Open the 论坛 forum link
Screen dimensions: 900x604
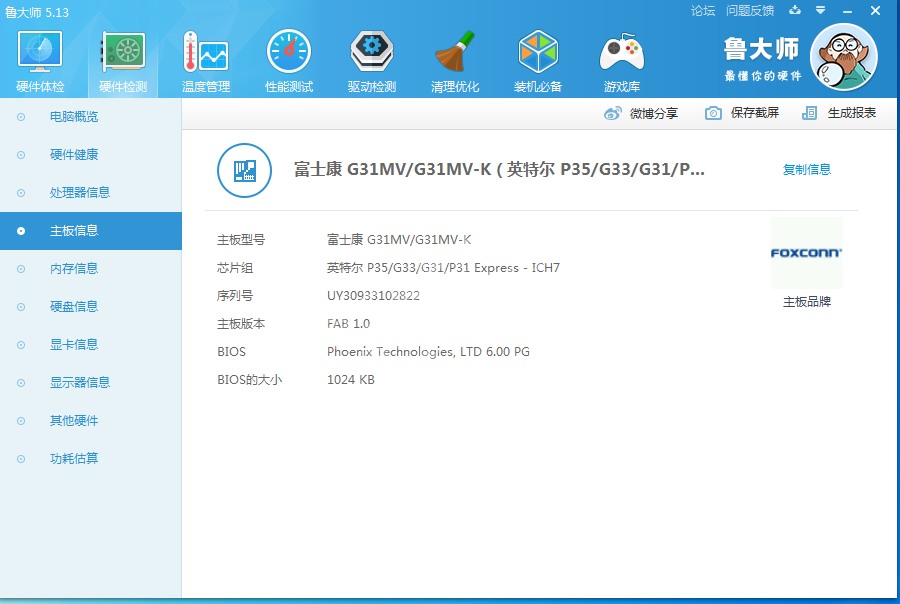[703, 10]
